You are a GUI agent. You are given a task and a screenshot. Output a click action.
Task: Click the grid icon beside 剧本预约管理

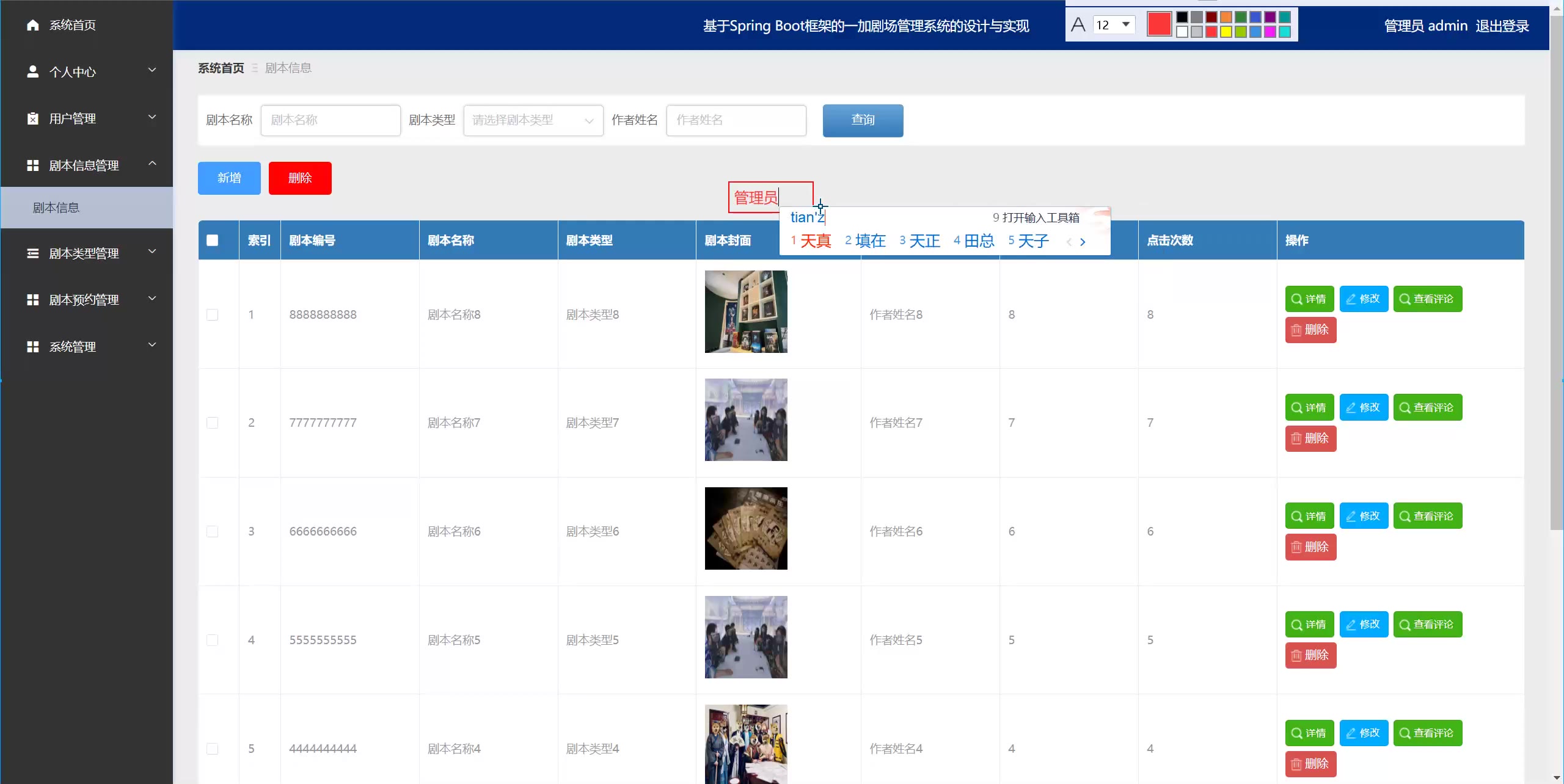tap(33, 300)
